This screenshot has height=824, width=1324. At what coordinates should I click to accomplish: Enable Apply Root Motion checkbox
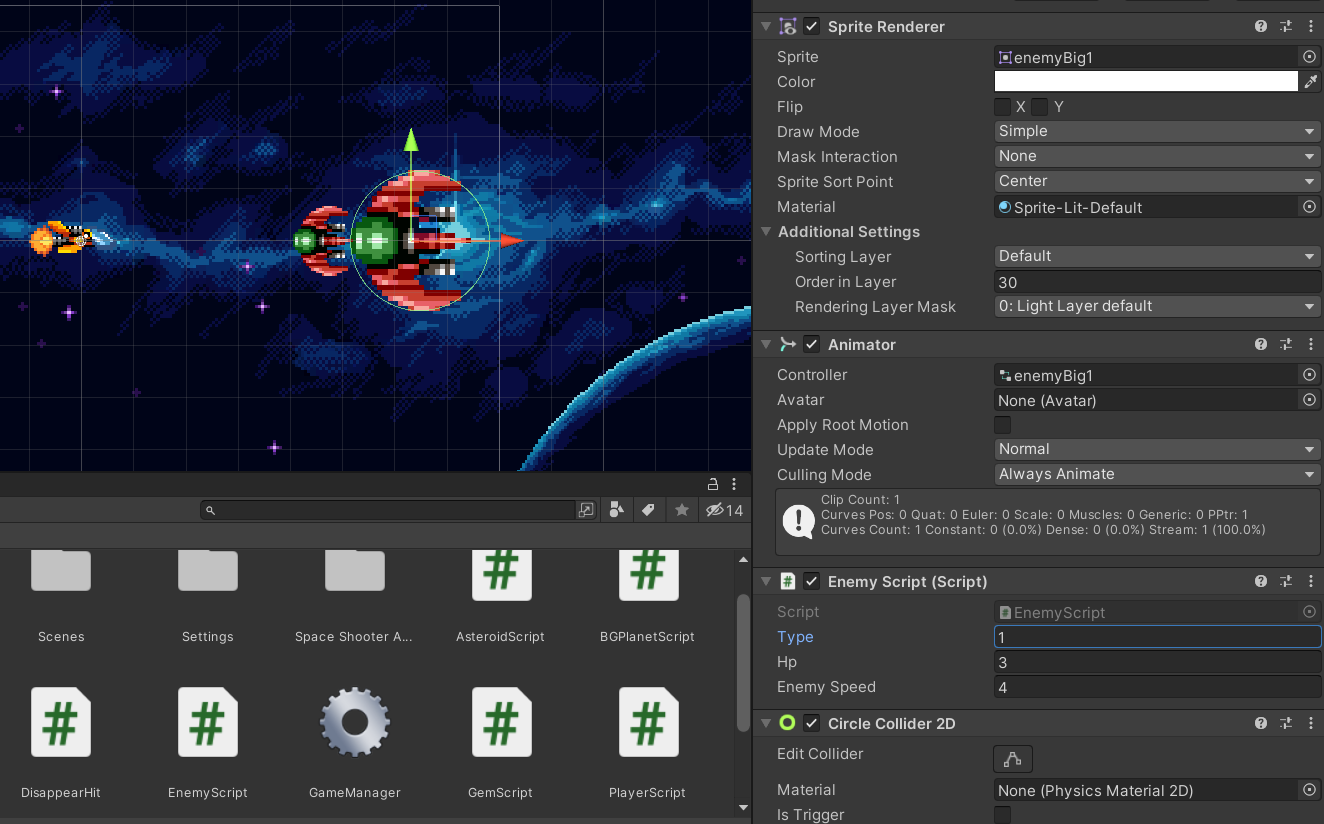[x=1002, y=425]
